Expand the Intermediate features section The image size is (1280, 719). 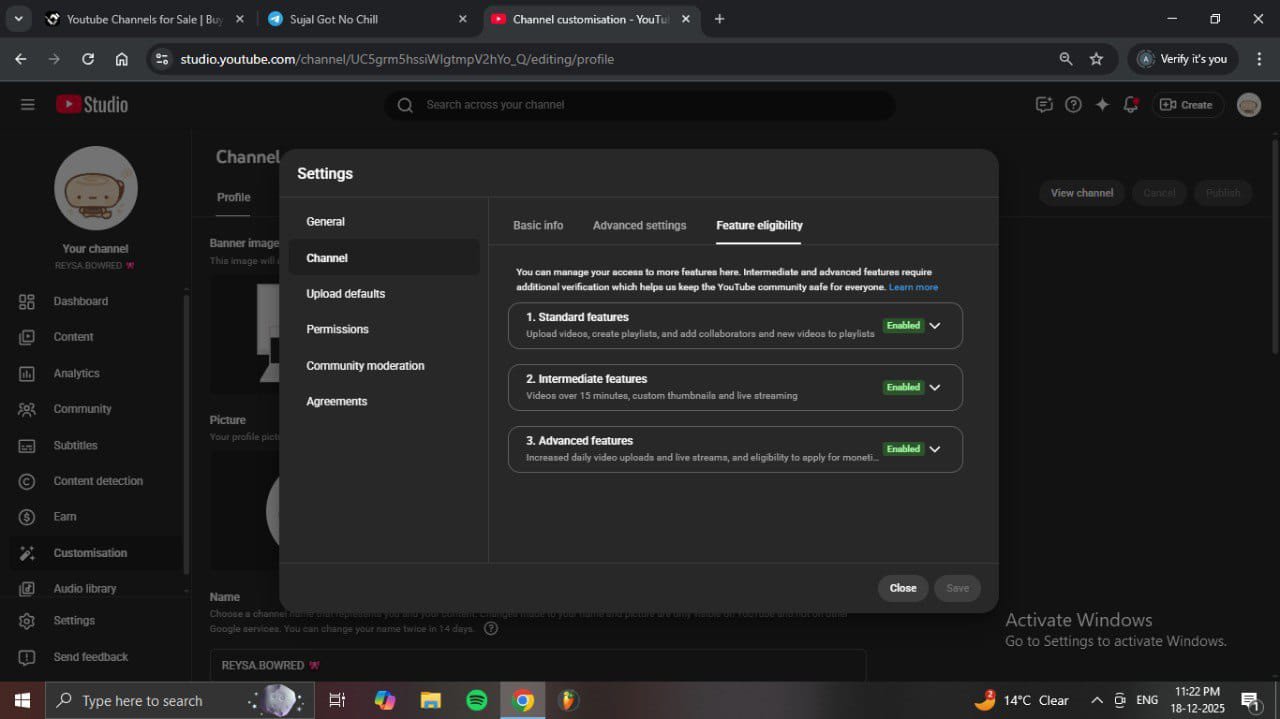click(x=935, y=388)
